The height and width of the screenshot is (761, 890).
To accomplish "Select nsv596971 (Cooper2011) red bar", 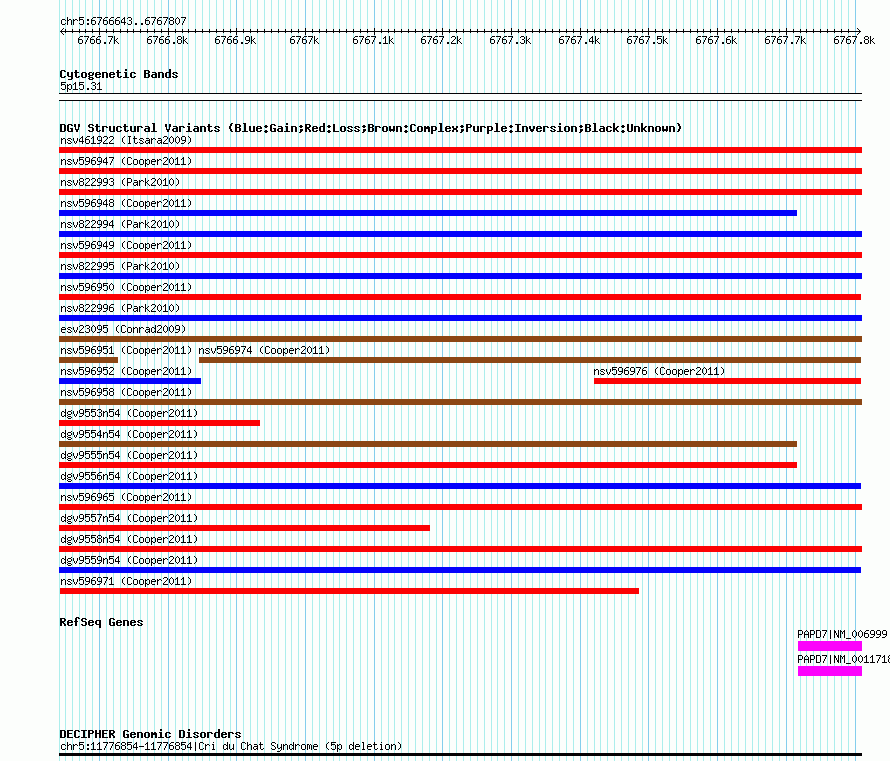I will tap(349, 591).
